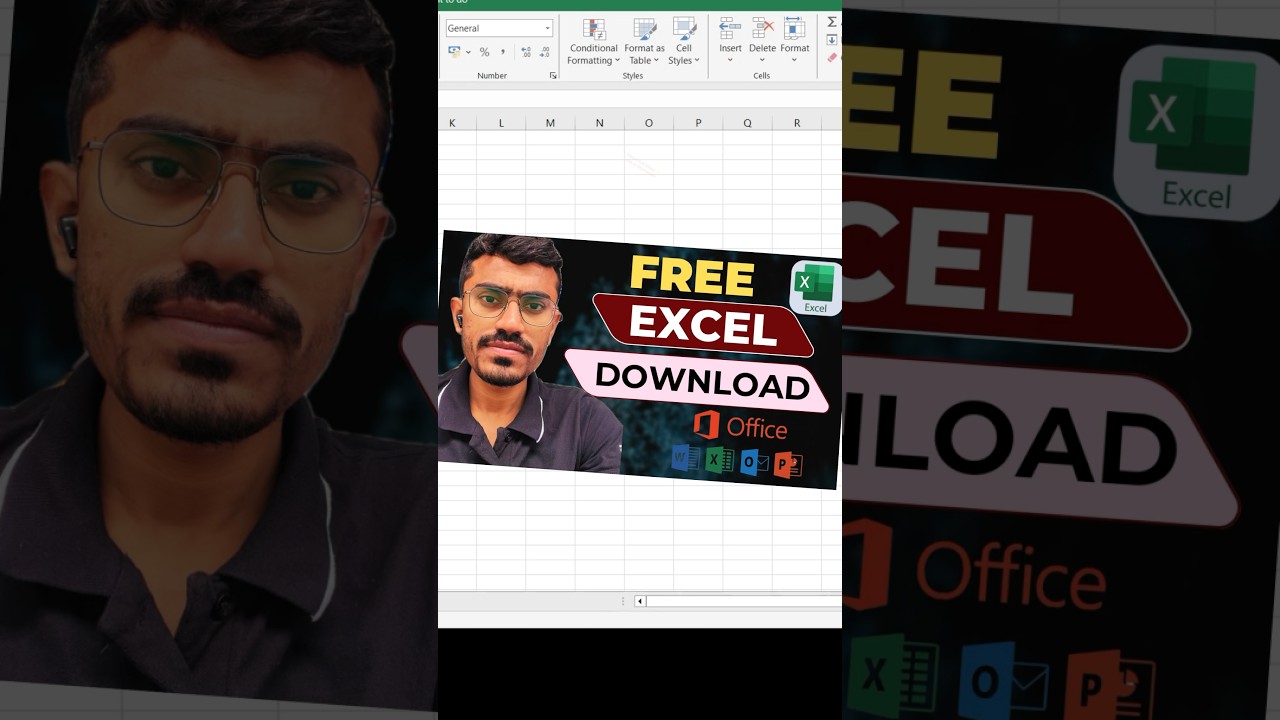The height and width of the screenshot is (720, 1280).
Task: Expand the accounting format options arrow
Action: point(468,52)
